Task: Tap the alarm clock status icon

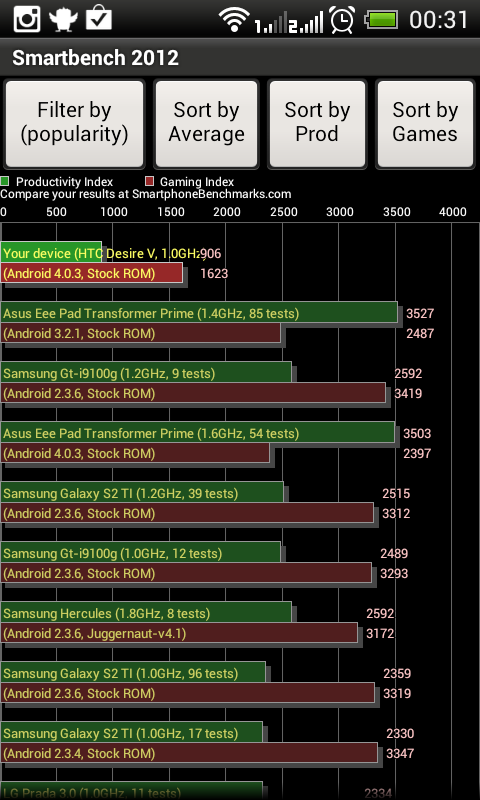Action: click(x=342, y=20)
